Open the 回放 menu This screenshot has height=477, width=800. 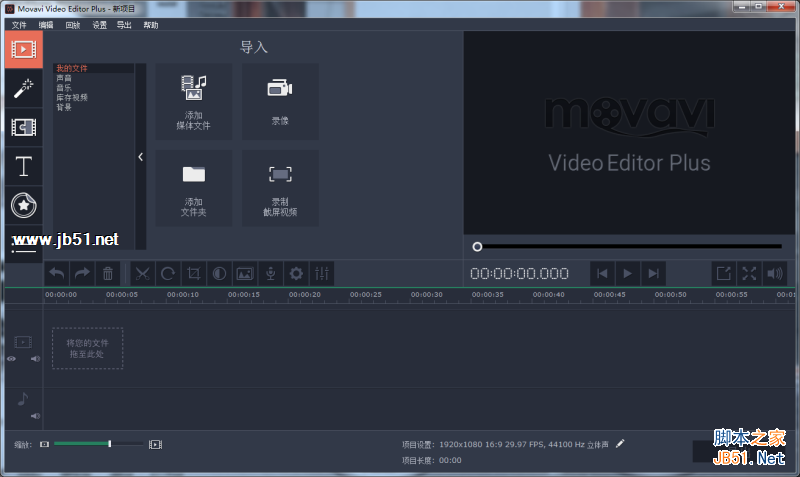click(x=73, y=25)
